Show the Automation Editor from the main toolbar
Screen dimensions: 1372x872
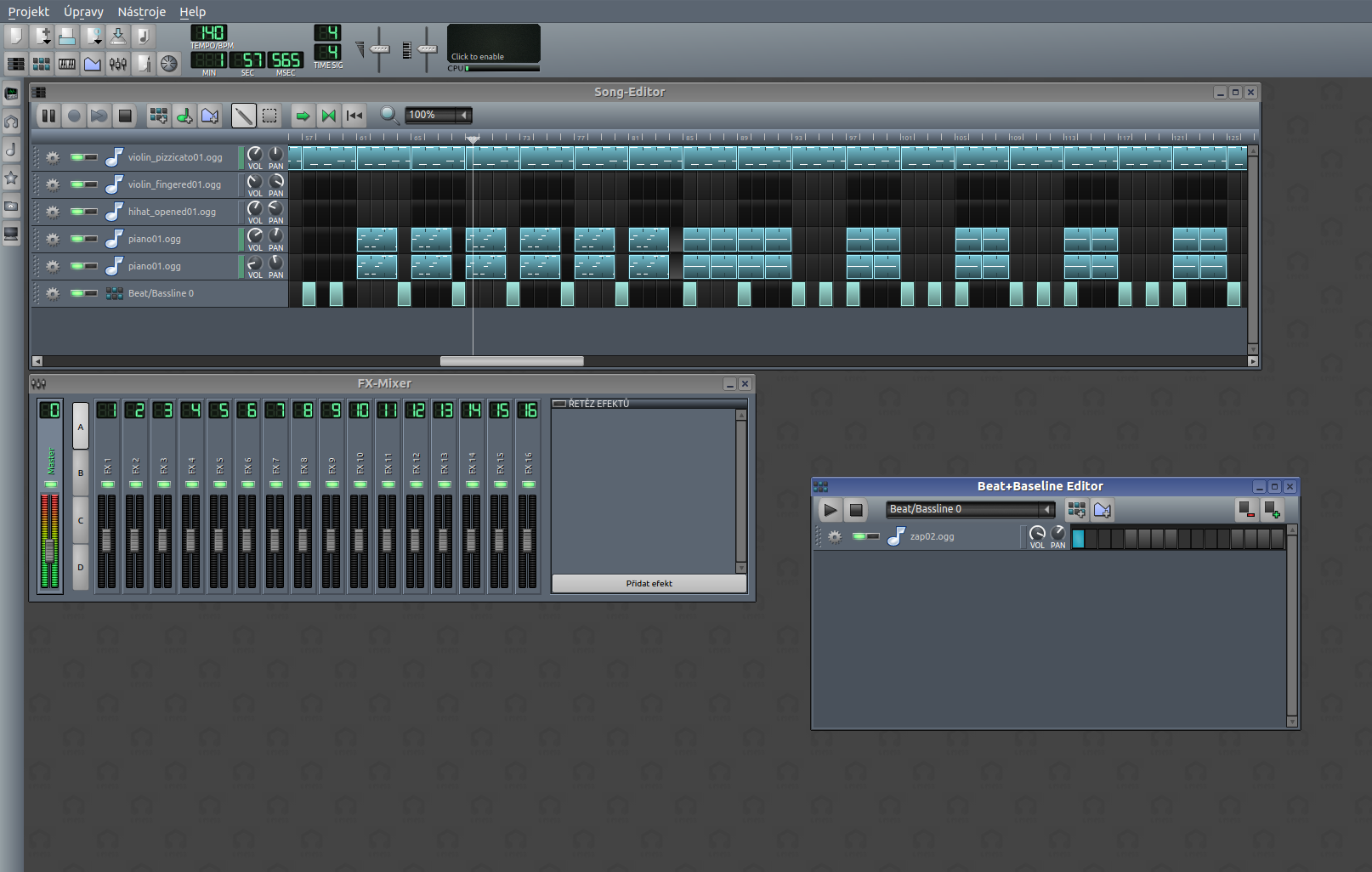point(93,64)
